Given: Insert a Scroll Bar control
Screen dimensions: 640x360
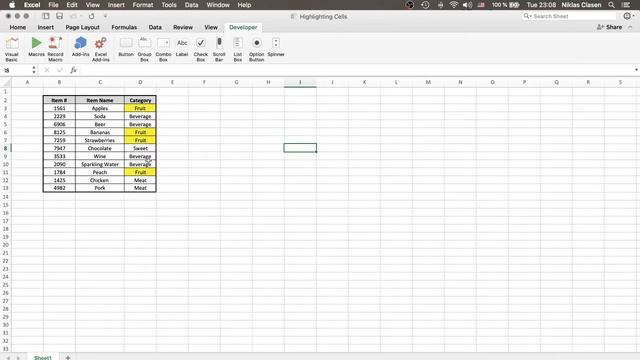Looking at the screenshot, I should coord(219,49).
